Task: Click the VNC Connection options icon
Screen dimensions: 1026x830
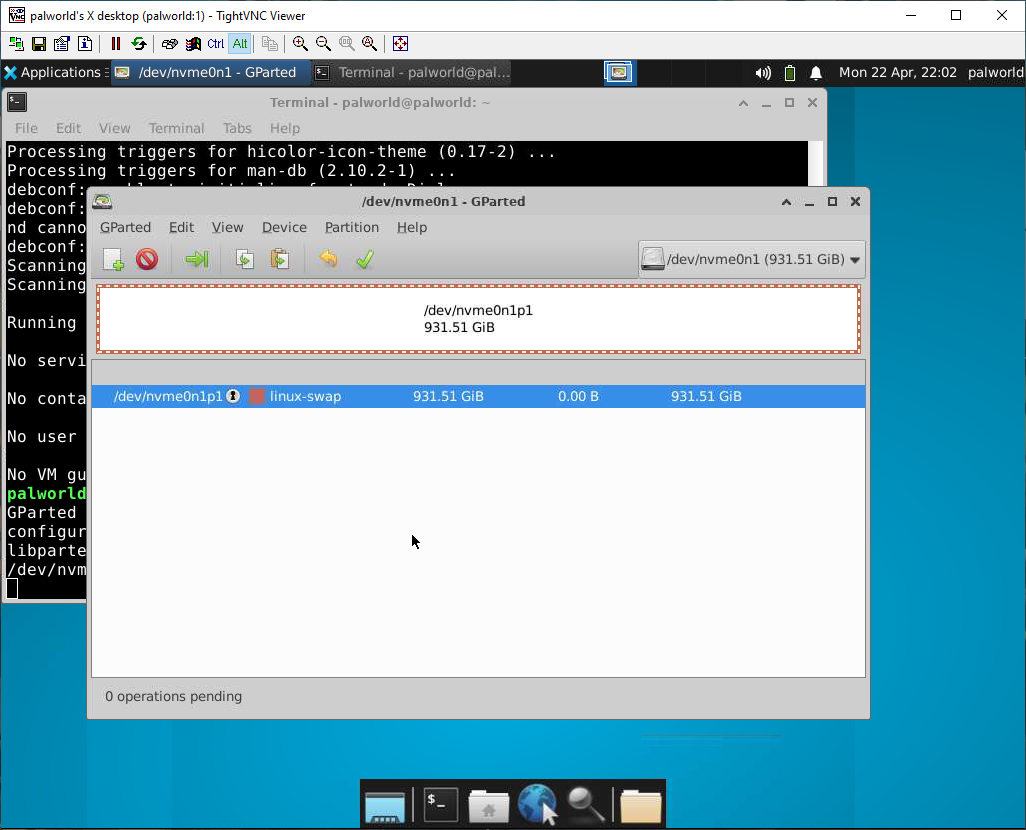Action: point(62,44)
